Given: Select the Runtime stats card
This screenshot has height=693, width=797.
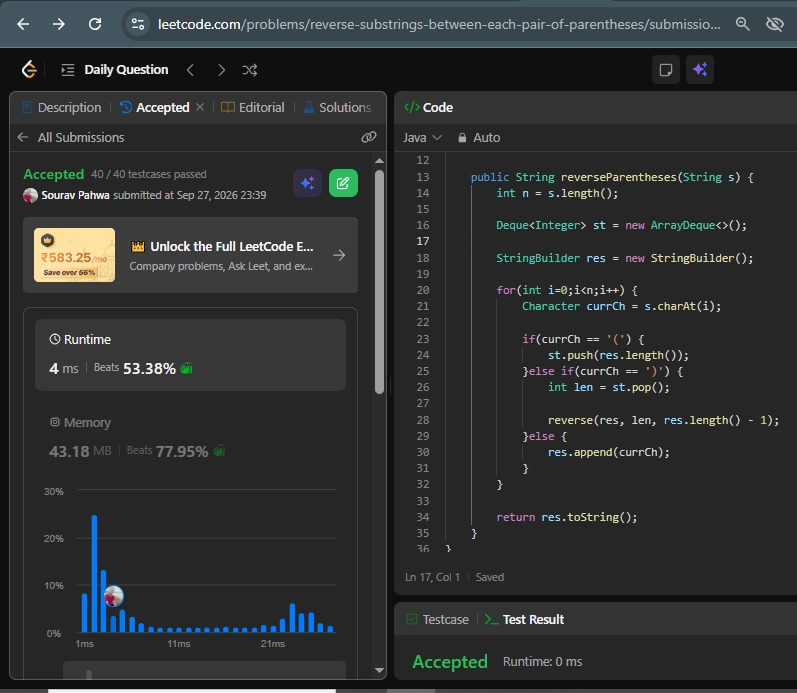Looking at the screenshot, I should [190, 355].
